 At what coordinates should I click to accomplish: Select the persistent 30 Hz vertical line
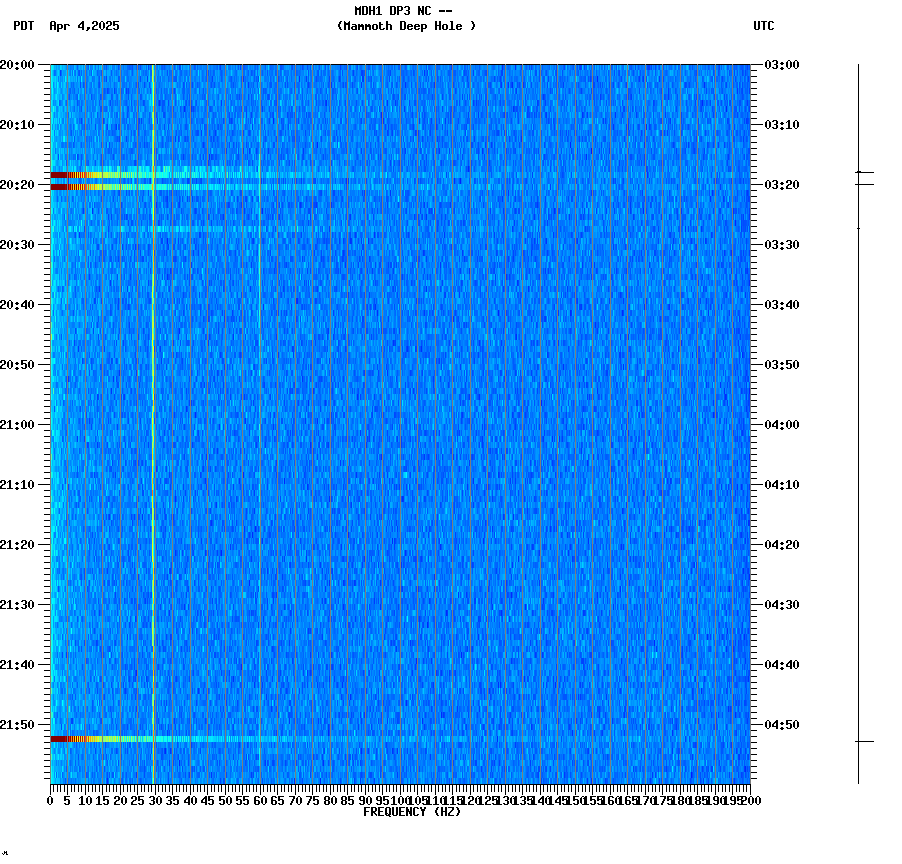click(x=152, y=400)
